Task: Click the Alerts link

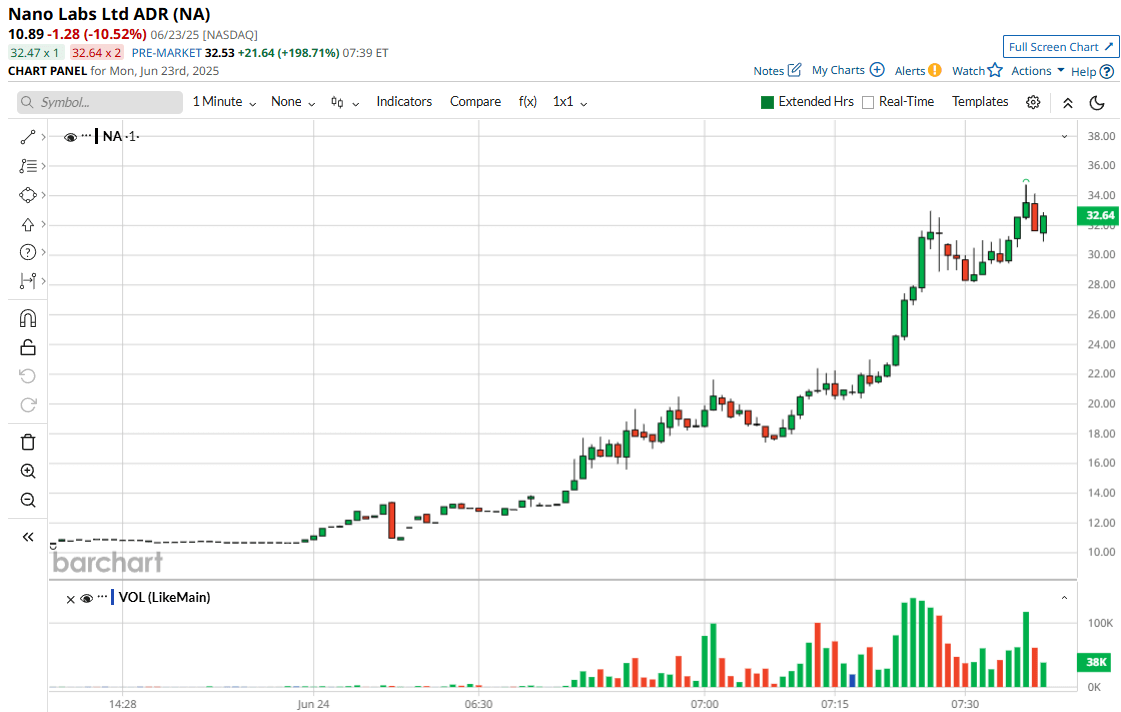Action: point(909,71)
